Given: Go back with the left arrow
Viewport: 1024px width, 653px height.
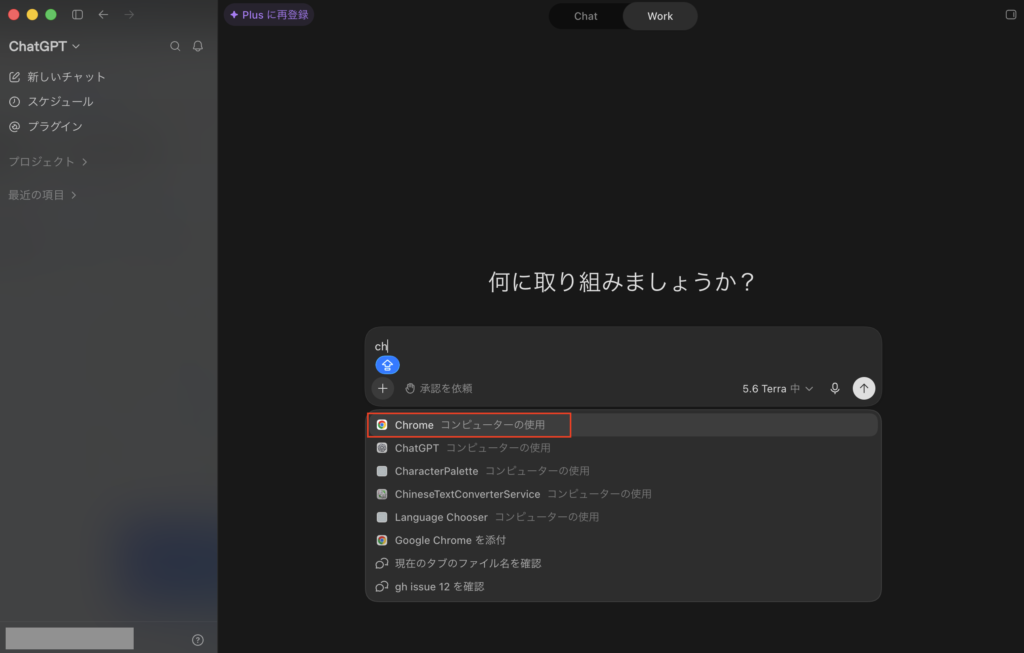Looking at the screenshot, I should [x=103, y=14].
